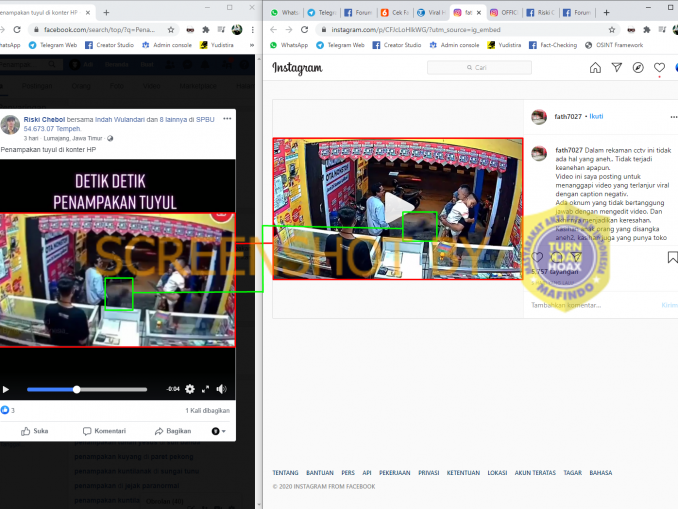Open Instagram explore compass icon

point(638,67)
